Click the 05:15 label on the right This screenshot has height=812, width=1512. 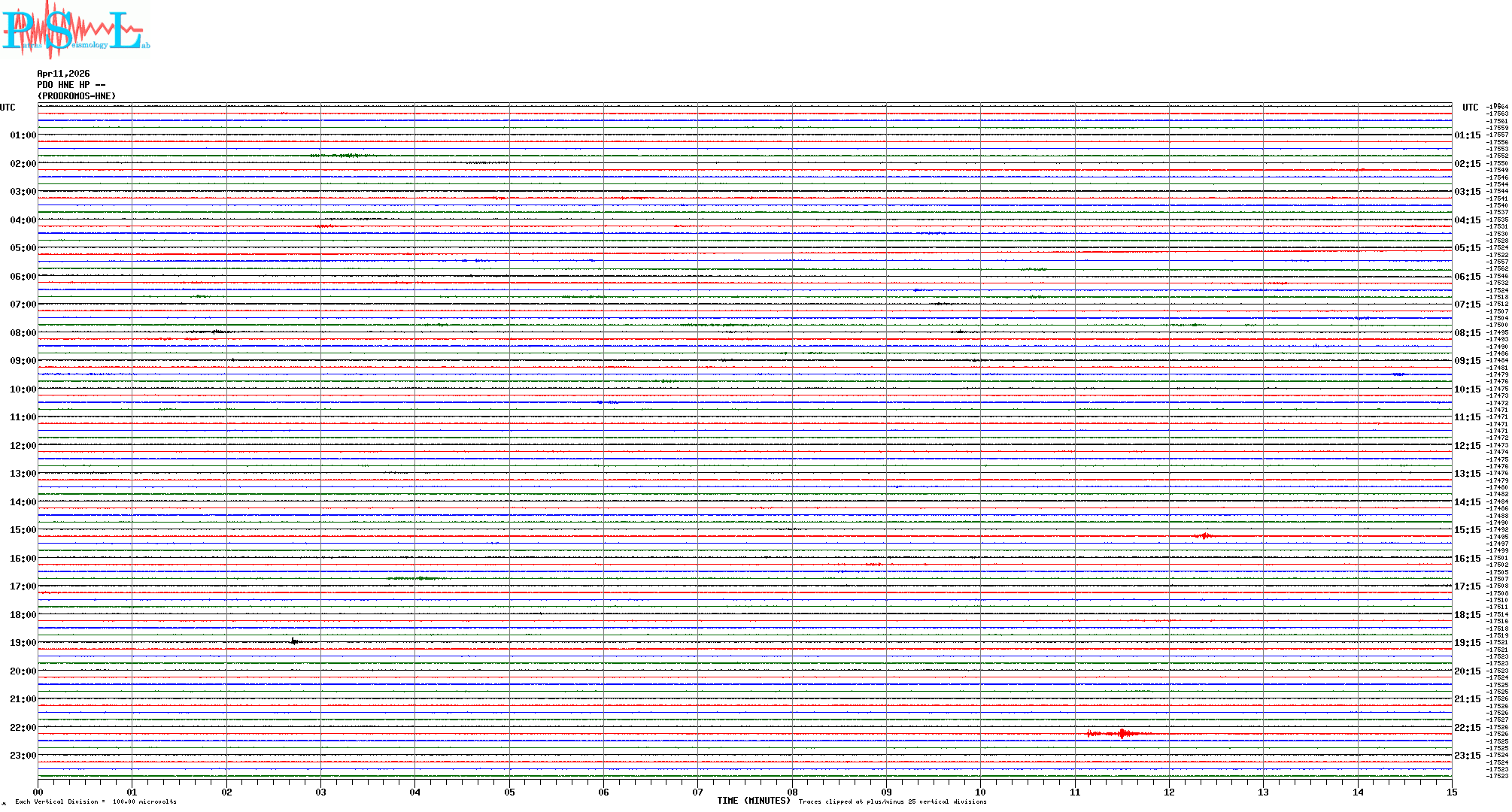1467,248
